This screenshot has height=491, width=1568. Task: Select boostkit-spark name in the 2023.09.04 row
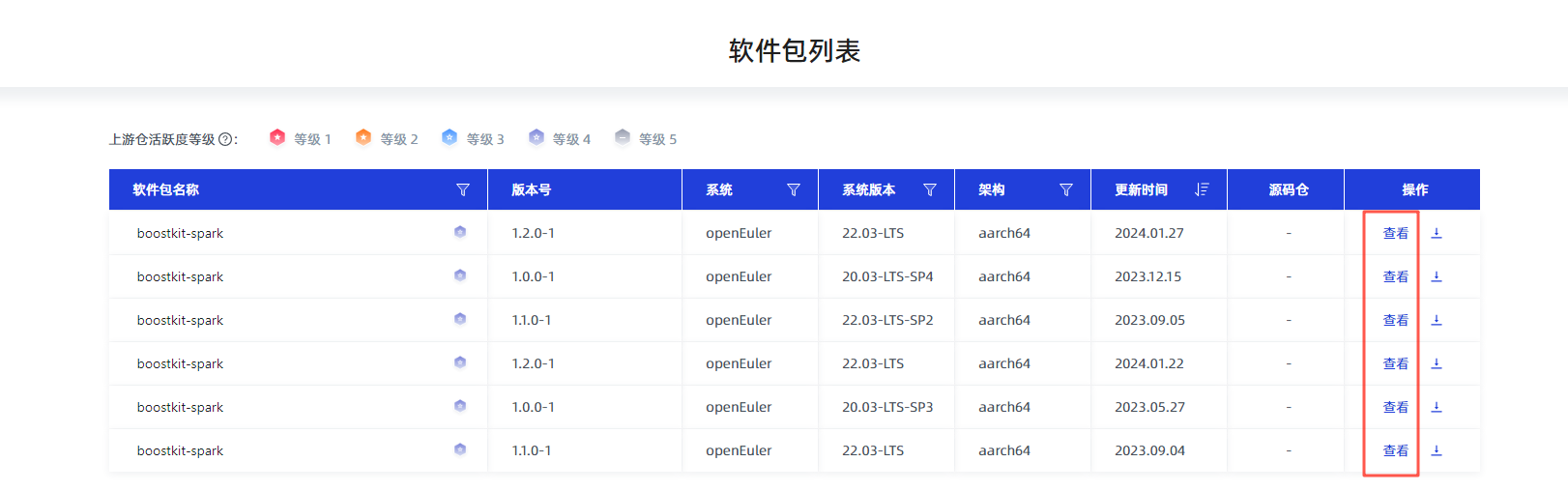coord(180,450)
